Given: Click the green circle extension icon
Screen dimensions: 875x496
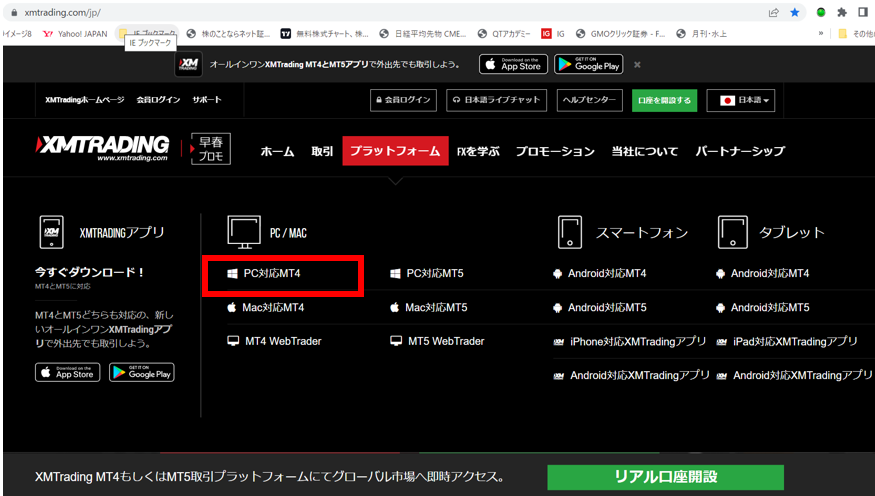Looking at the screenshot, I should coord(820,12).
